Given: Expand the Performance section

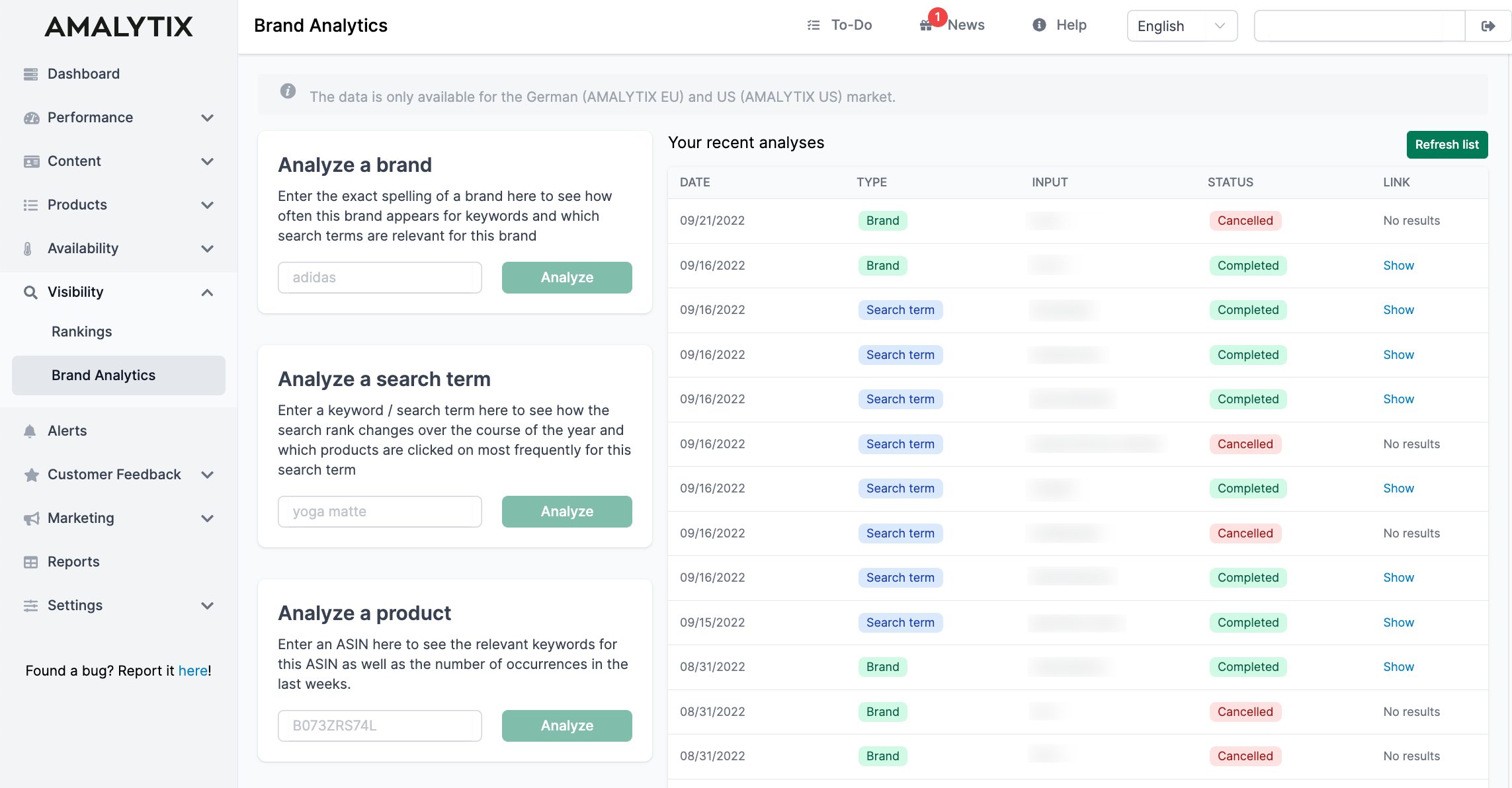Looking at the screenshot, I should pyautogui.click(x=207, y=118).
